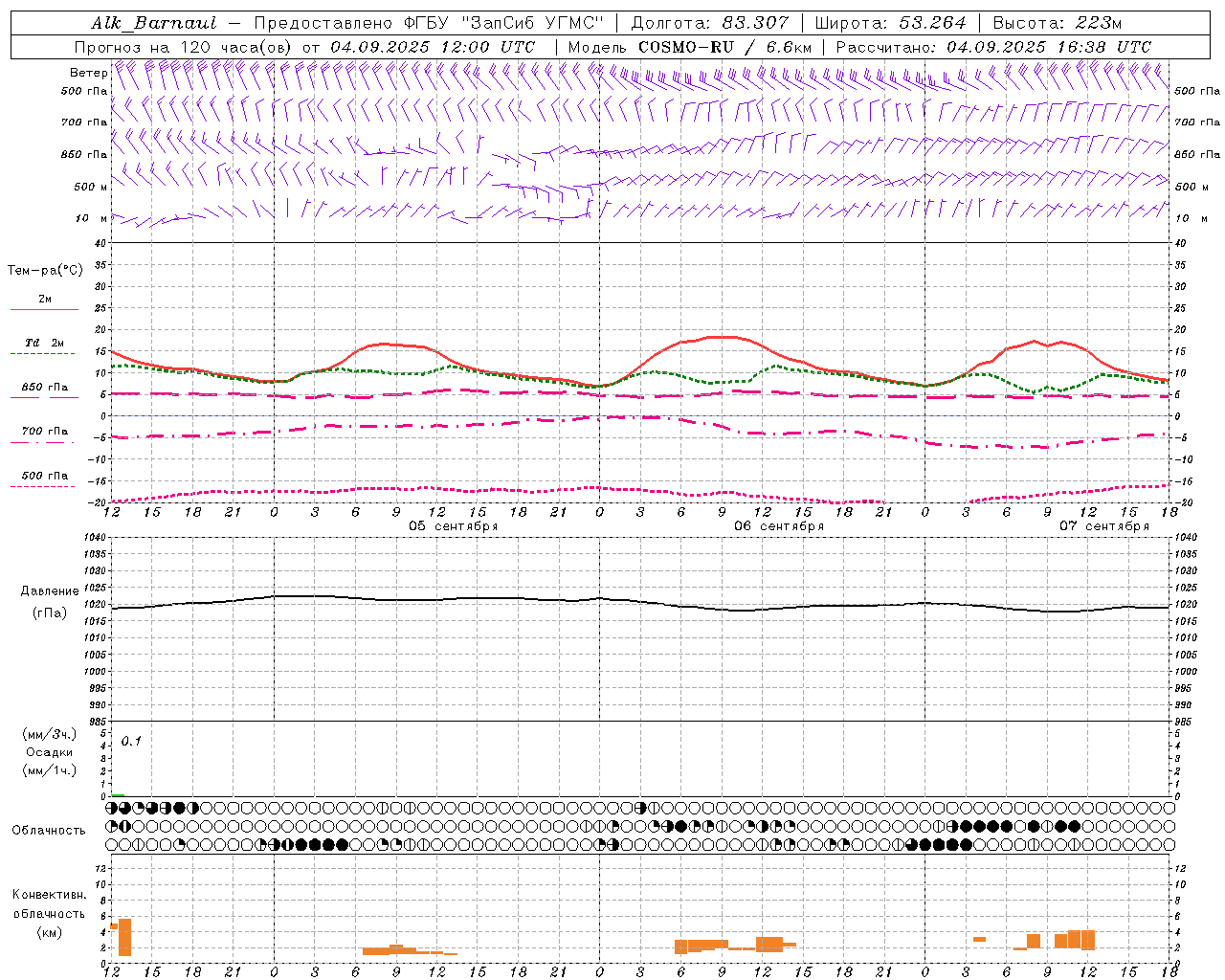Click the Рассчитано 04.09.2025 16:38 UTC timestamp
Viewport: 1225px width, 980px height.
coord(993,47)
